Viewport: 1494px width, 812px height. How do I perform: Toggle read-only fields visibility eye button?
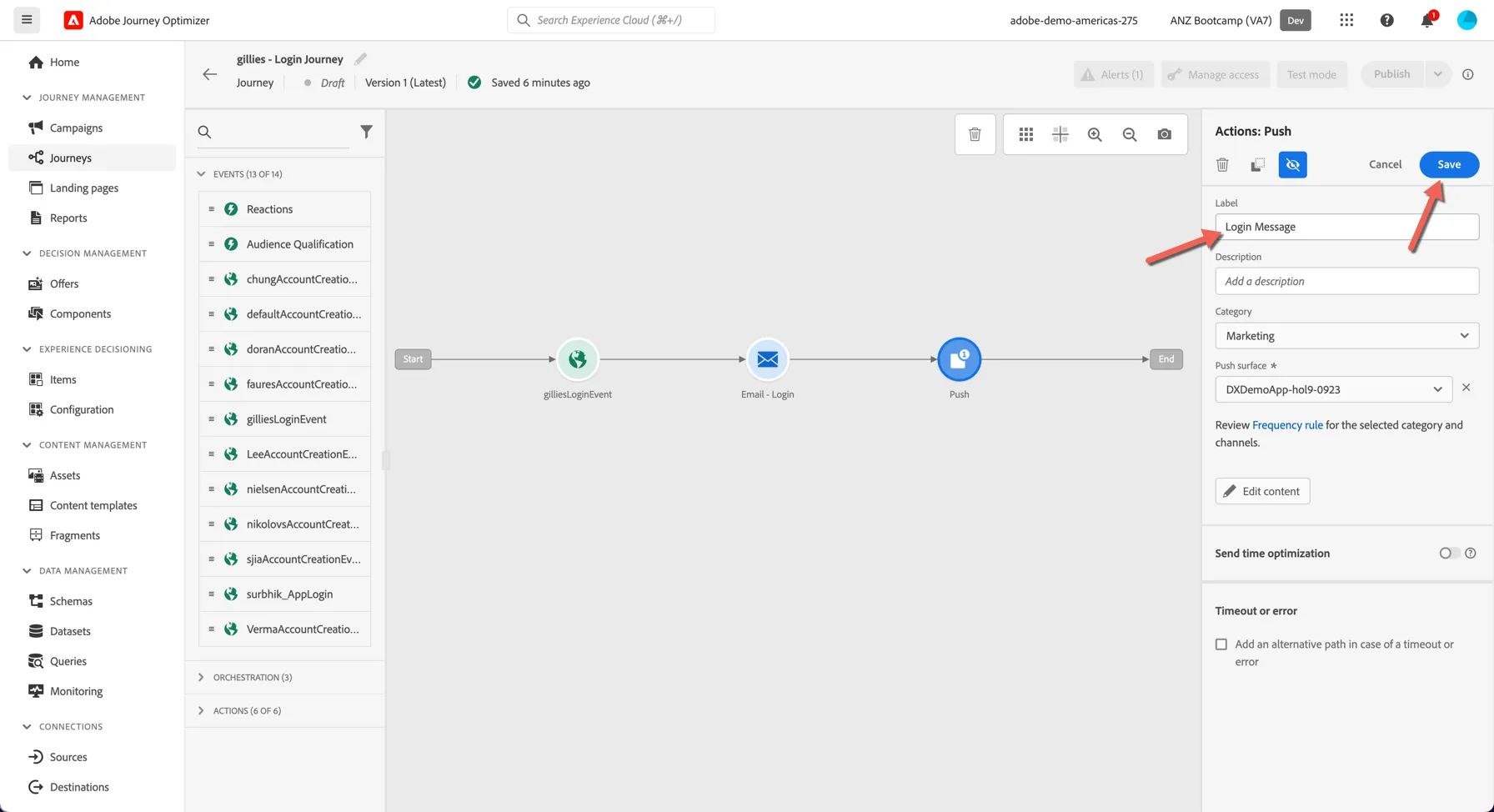(x=1293, y=164)
